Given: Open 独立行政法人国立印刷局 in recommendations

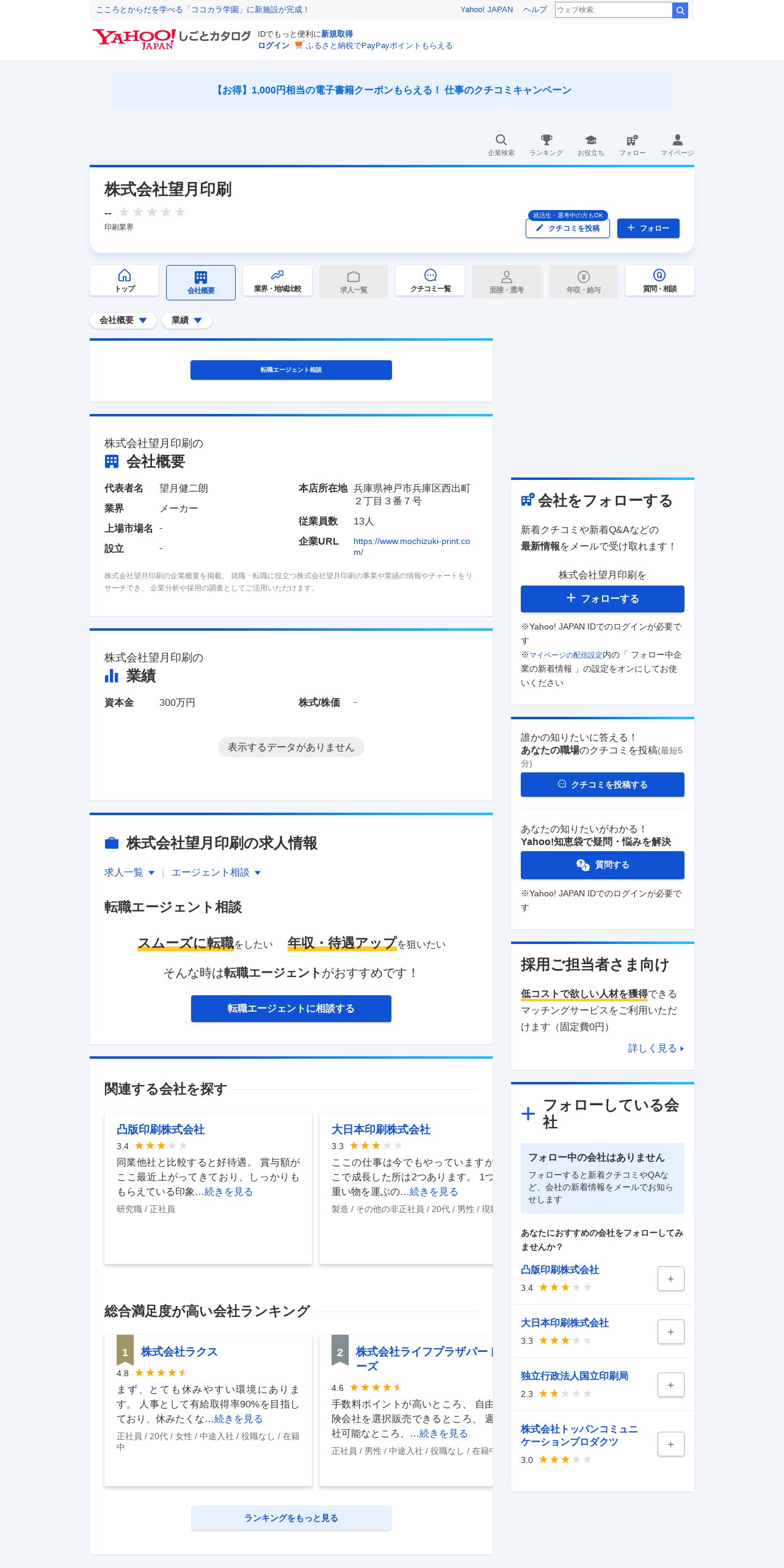Looking at the screenshot, I should pos(575,1376).
